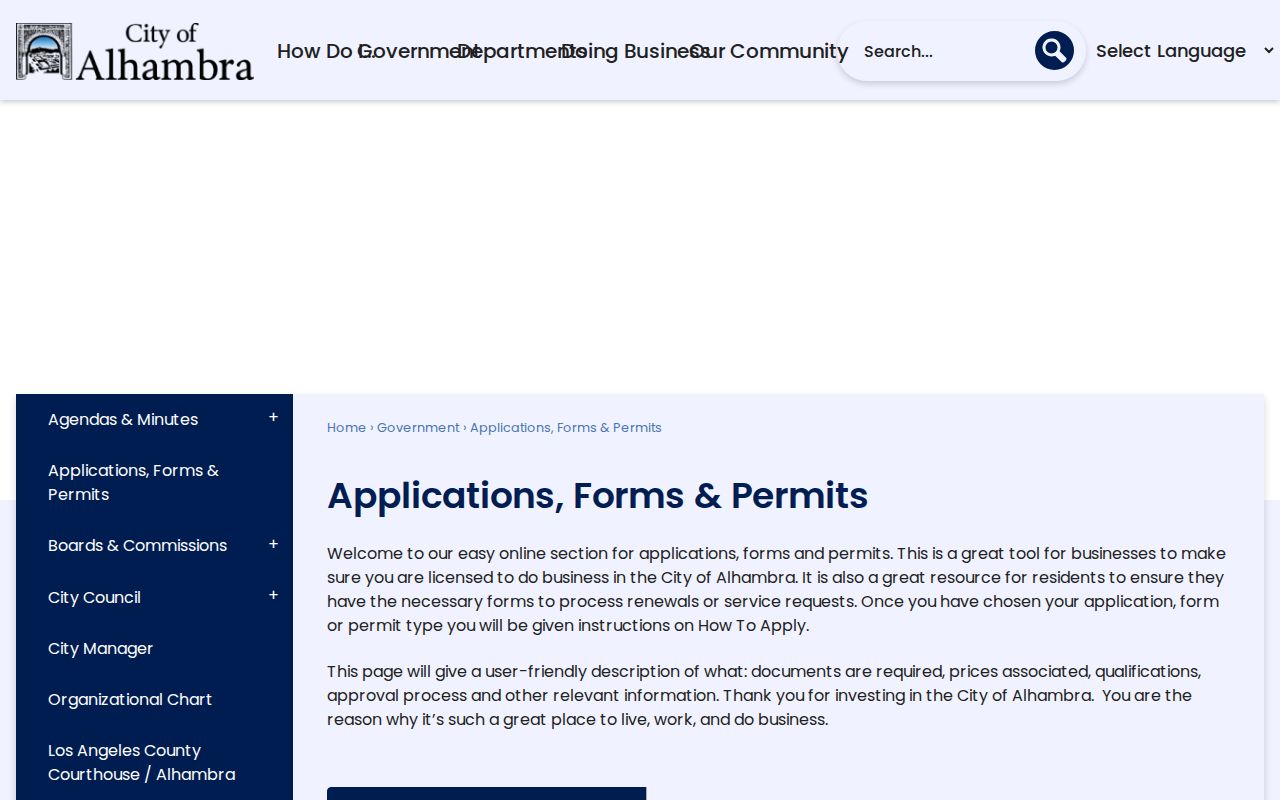Go to Agendas & Minutes sidebar link

click(123, 419)
